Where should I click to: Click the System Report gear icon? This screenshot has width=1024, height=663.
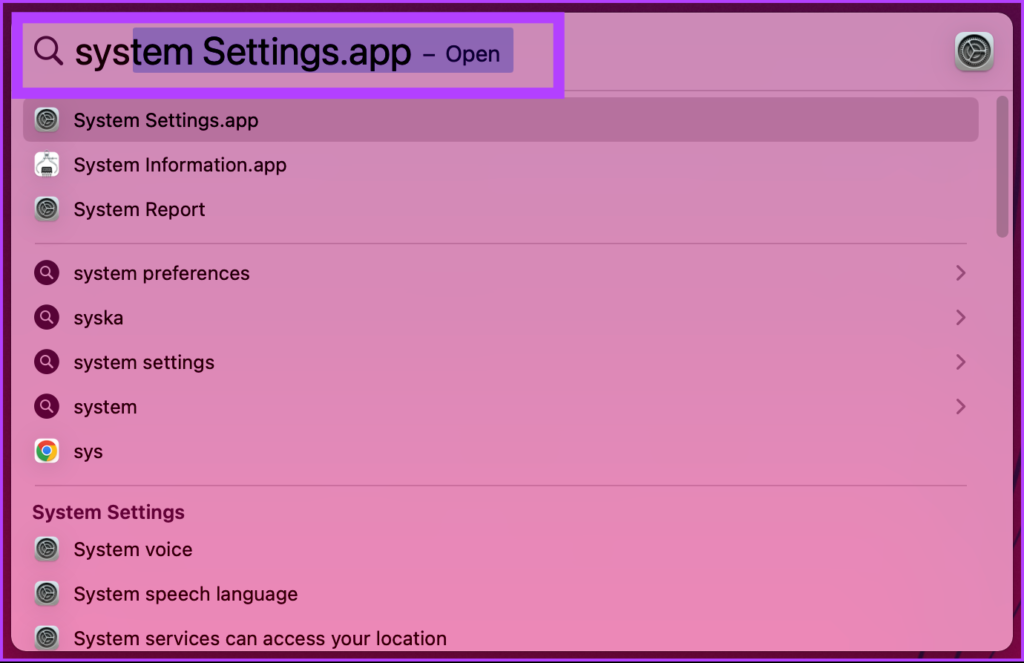tap(47, 209)
